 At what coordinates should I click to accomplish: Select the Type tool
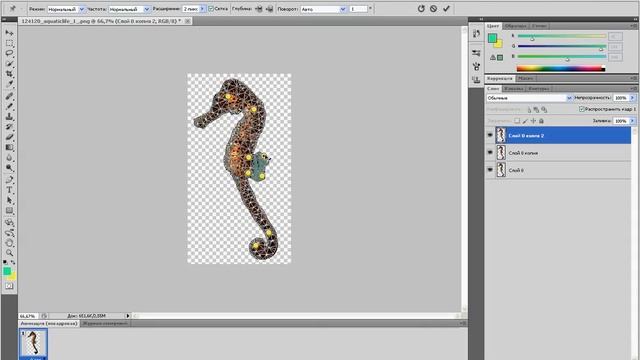(x=9, y=190)
